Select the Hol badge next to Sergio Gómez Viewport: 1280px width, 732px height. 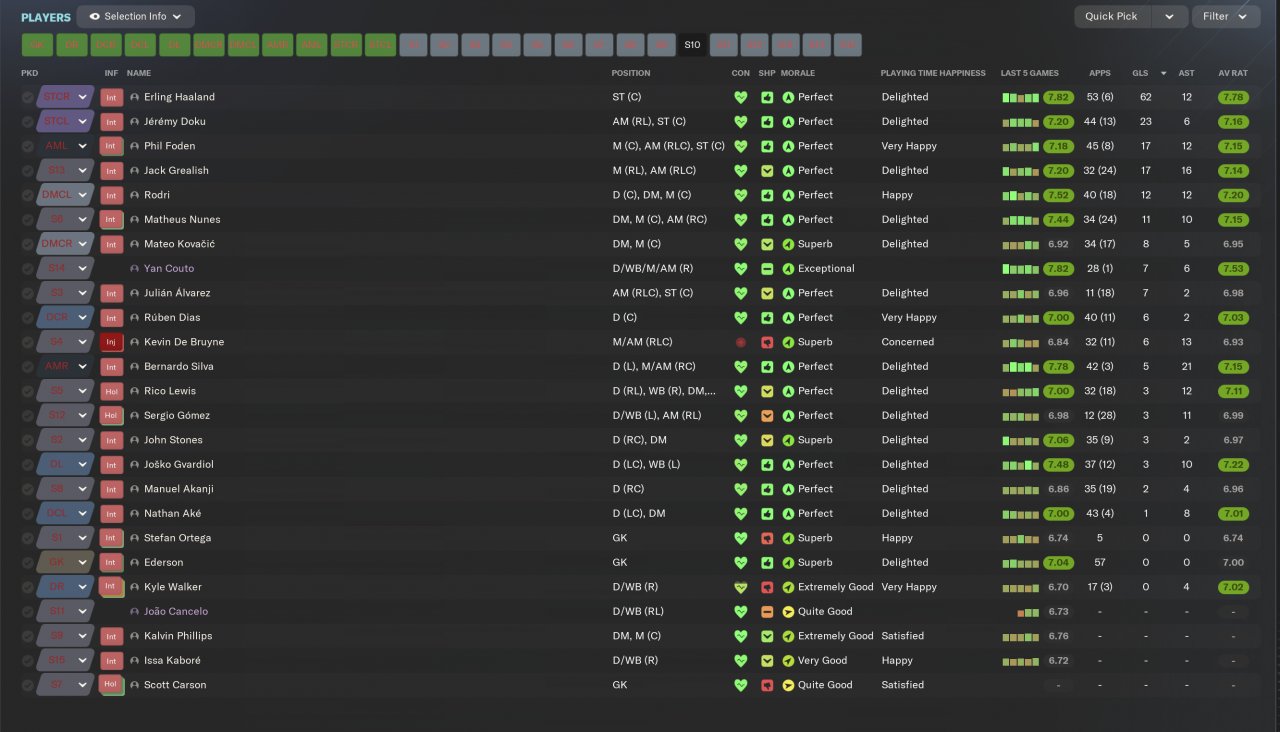[112, 415]
